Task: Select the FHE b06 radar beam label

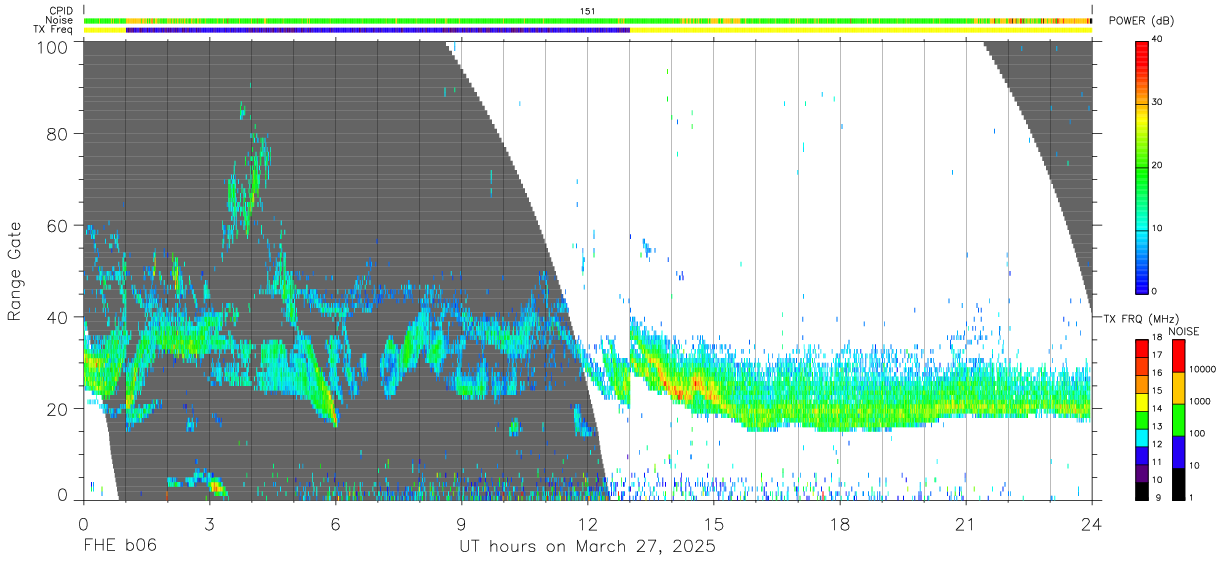Action: pos(119,547)
